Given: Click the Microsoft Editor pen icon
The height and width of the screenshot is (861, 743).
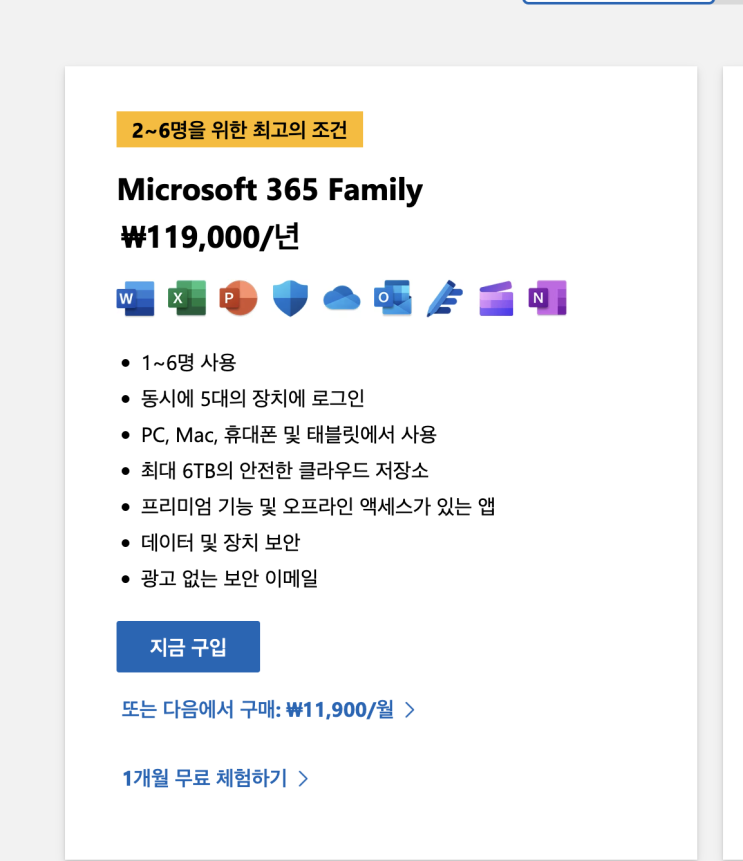Looking at the screenshot, I should [445, 298].
